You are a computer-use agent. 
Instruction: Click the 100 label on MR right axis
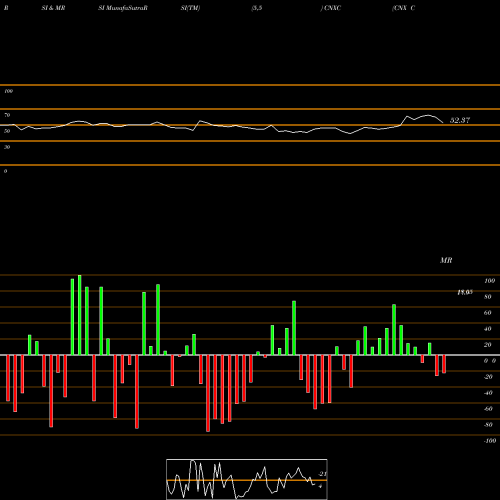489,281
